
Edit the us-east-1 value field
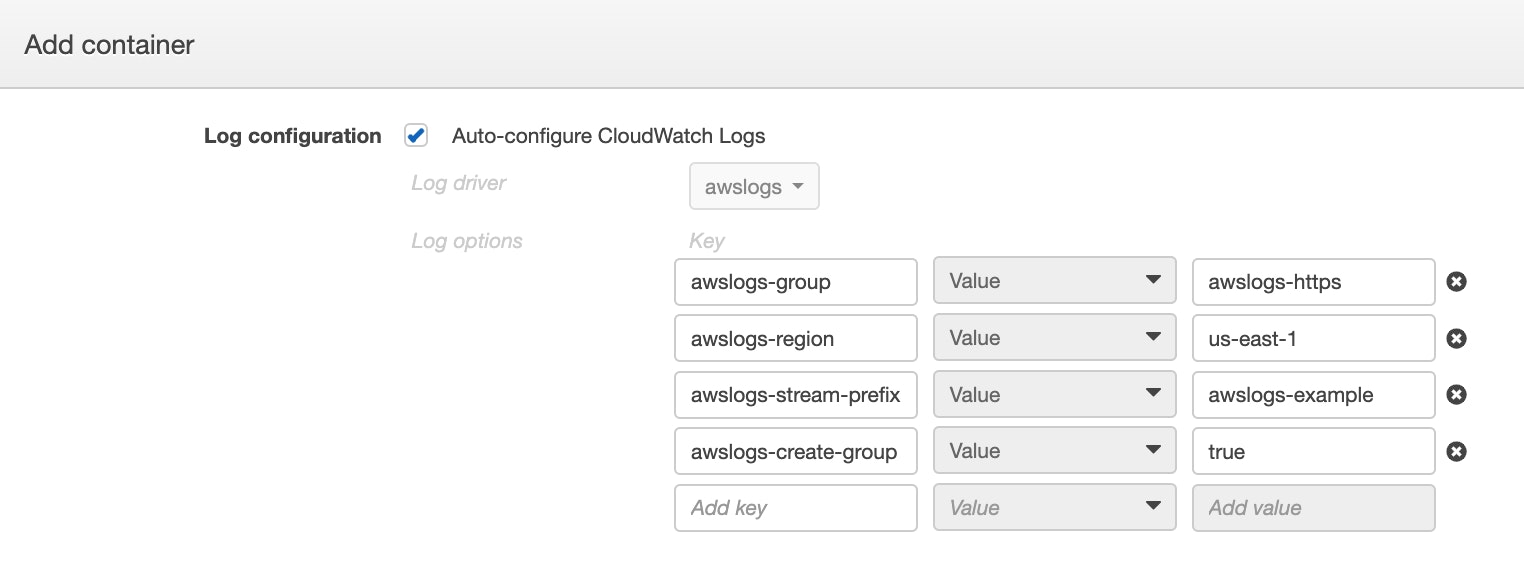(x=1314, y=338)
